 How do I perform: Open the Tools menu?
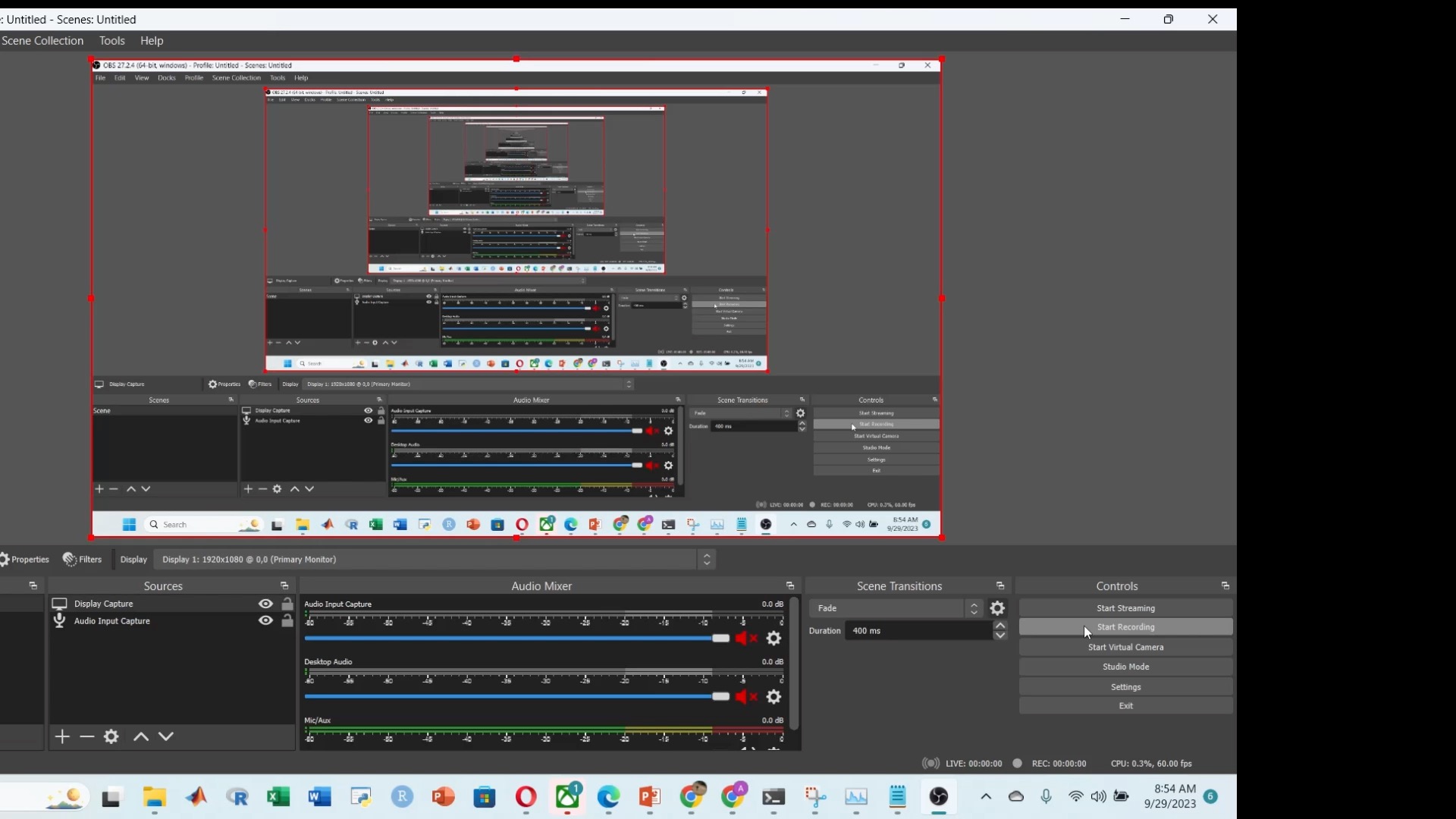(x=111, y=41)
